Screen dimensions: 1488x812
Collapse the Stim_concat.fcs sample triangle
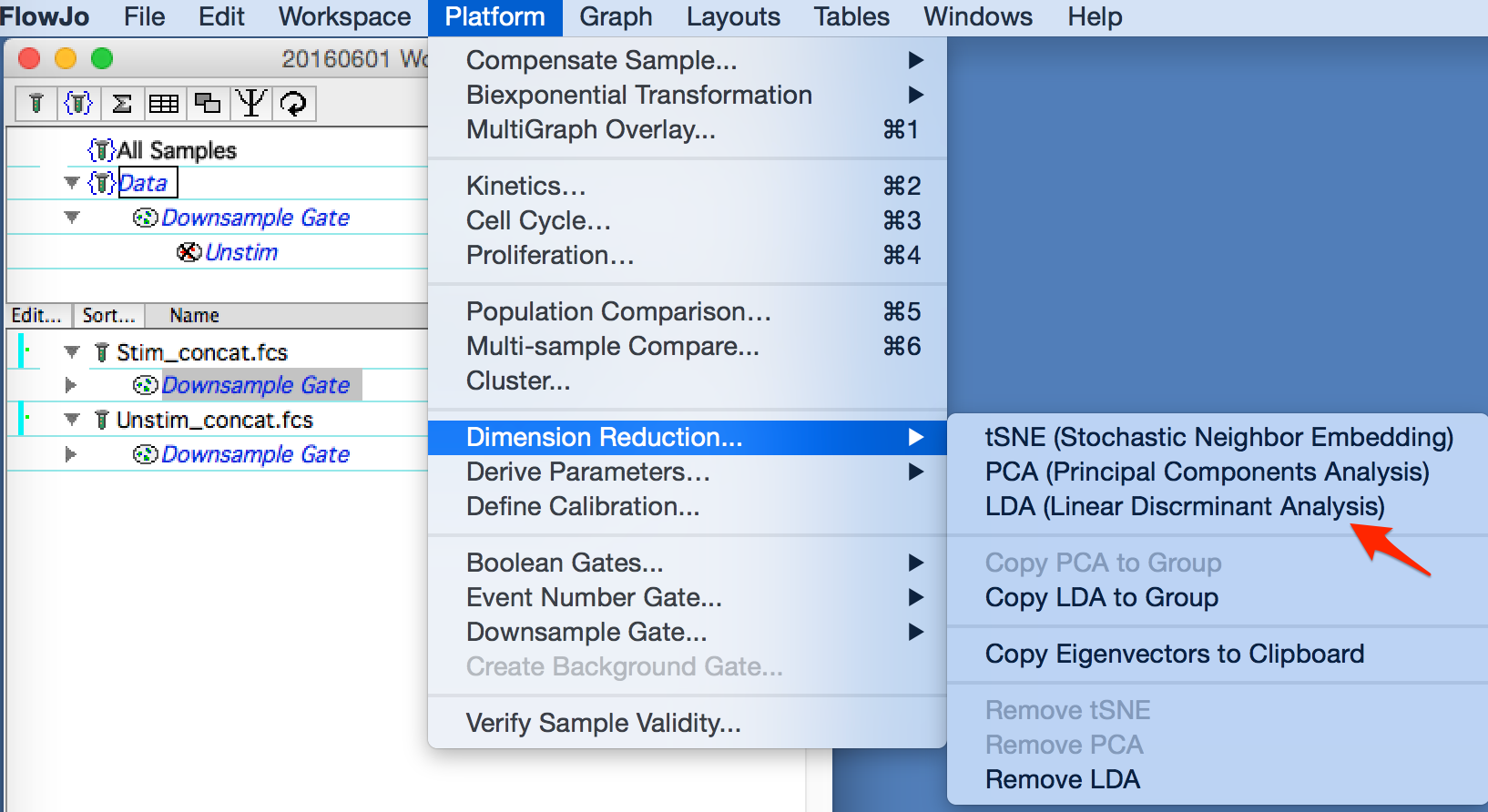[x=72, y=352]
